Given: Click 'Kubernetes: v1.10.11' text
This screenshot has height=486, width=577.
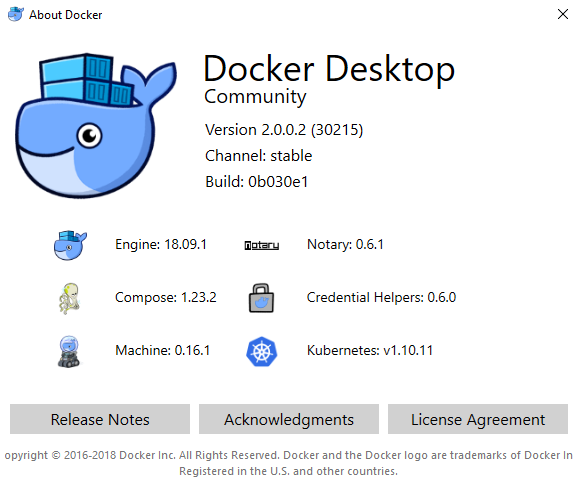Looking at the screenshot, I should [370, 350].
